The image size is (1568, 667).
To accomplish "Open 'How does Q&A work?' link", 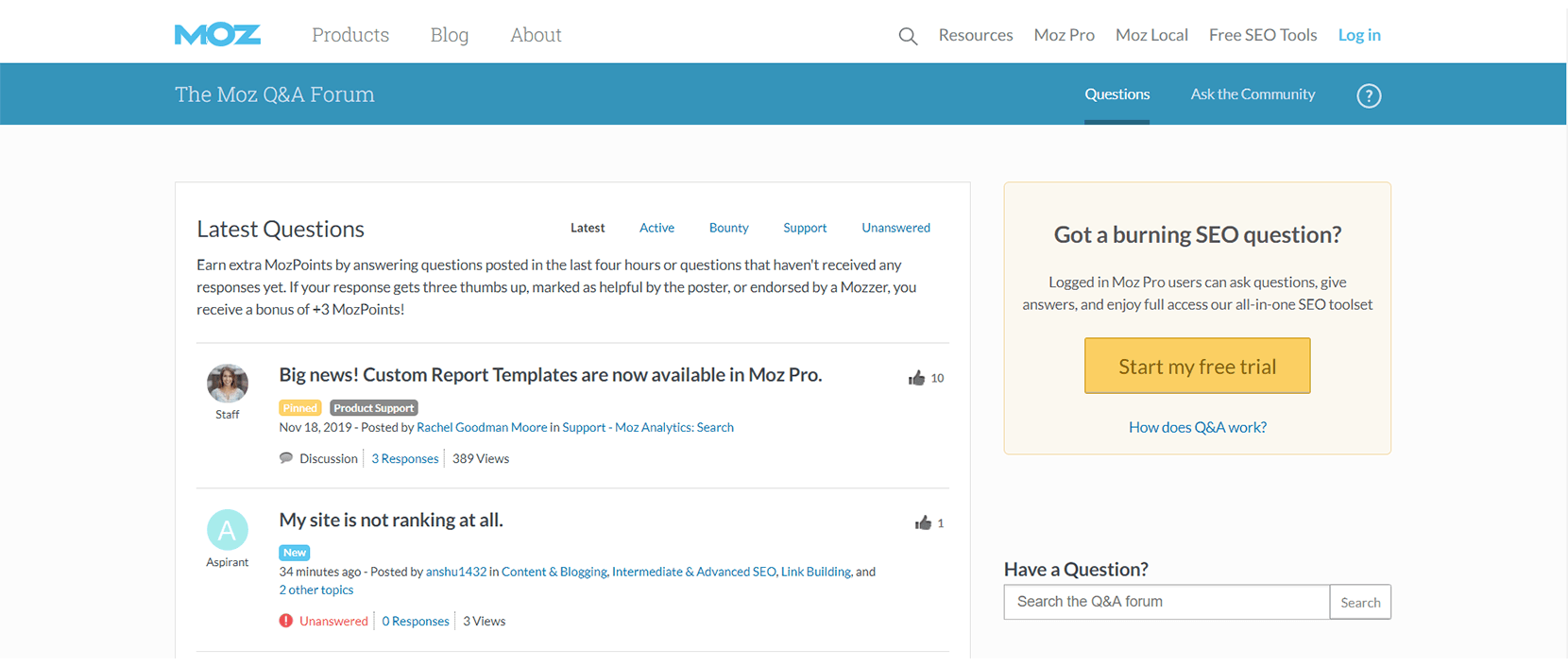I will click(x=1198, y=427).
